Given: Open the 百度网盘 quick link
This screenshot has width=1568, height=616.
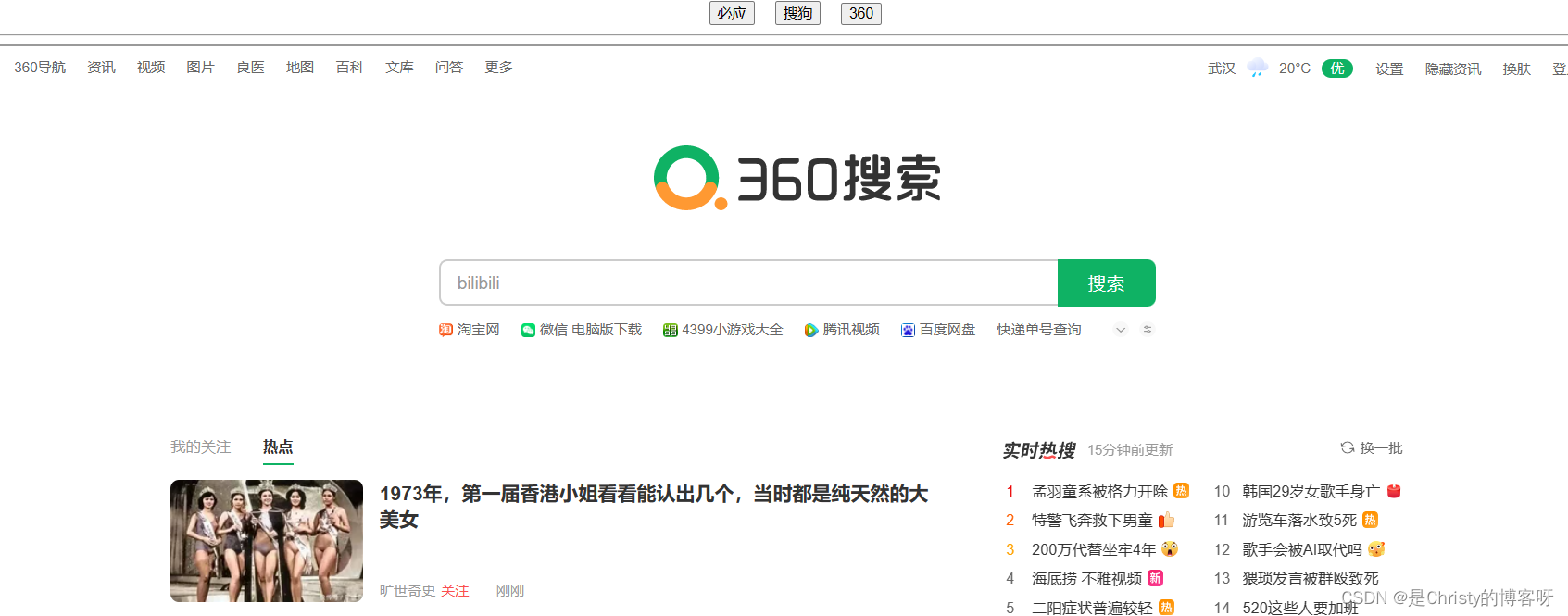Looking at the screenshot, I should coord(947,330).
